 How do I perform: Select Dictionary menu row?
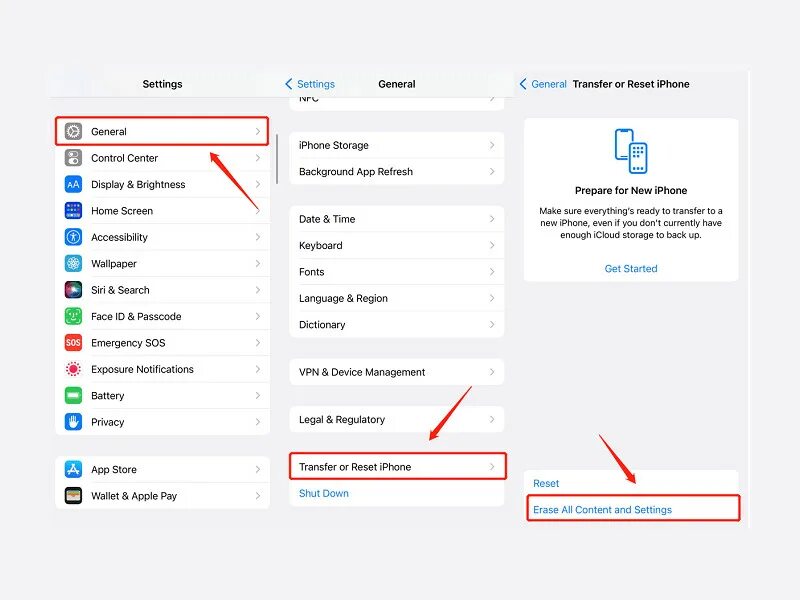[396, 324]
